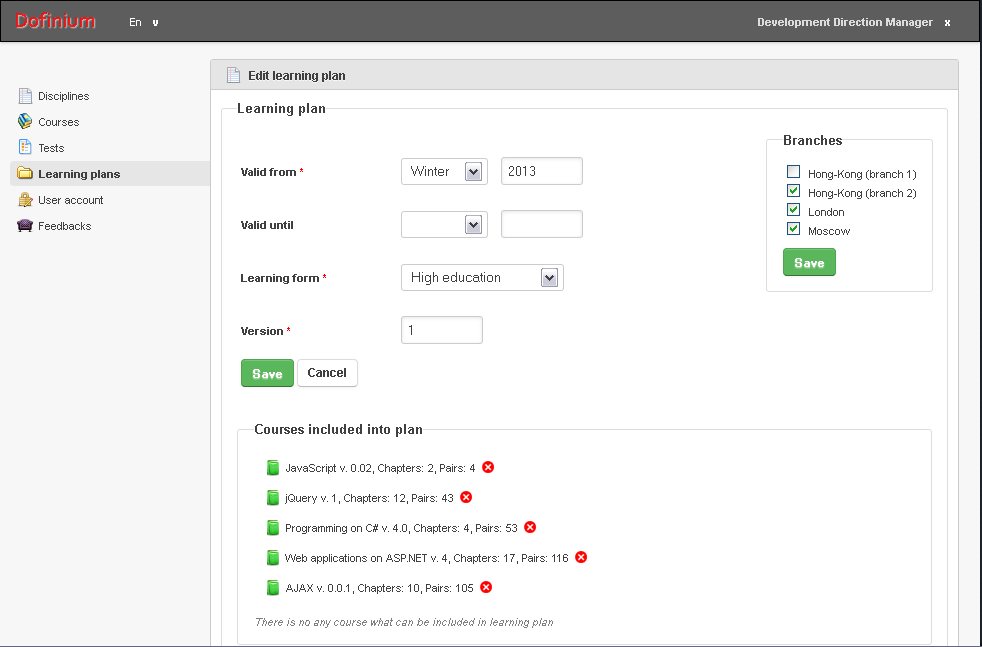Remove AJAX course with red X icon
The height and width of the screenshot is (647, 982).
486,587
